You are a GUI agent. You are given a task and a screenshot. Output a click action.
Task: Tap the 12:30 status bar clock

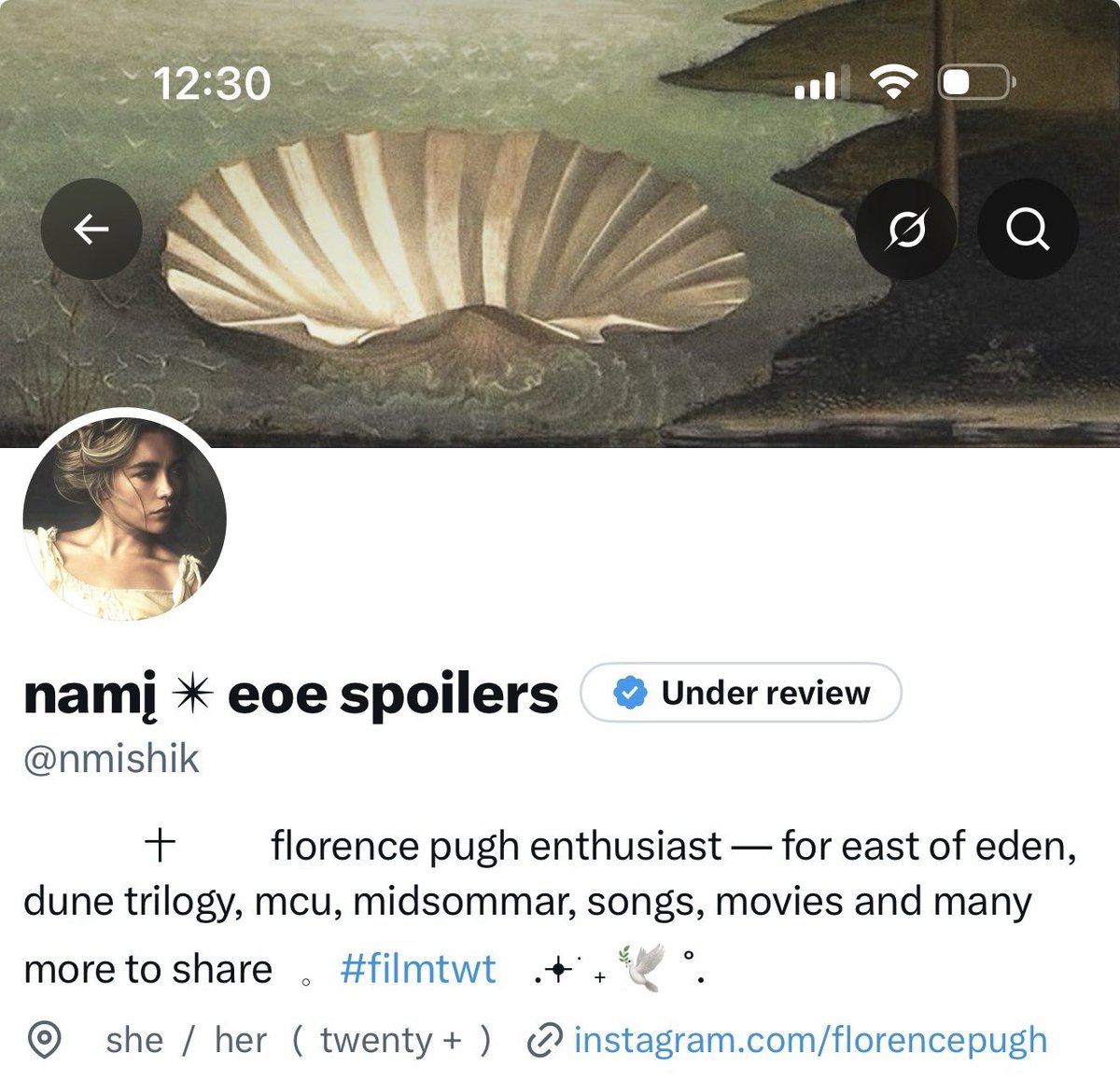click(213, 84)
